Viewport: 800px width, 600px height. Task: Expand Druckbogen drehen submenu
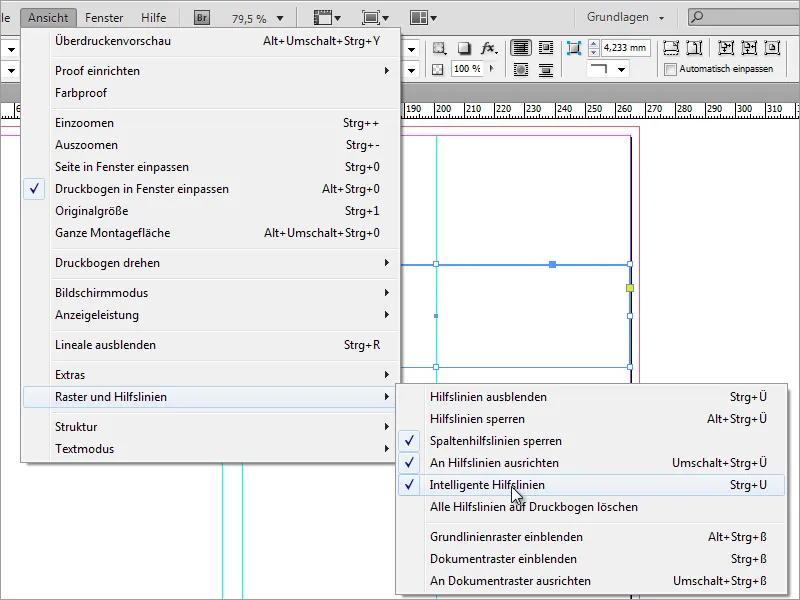point(211,263)
